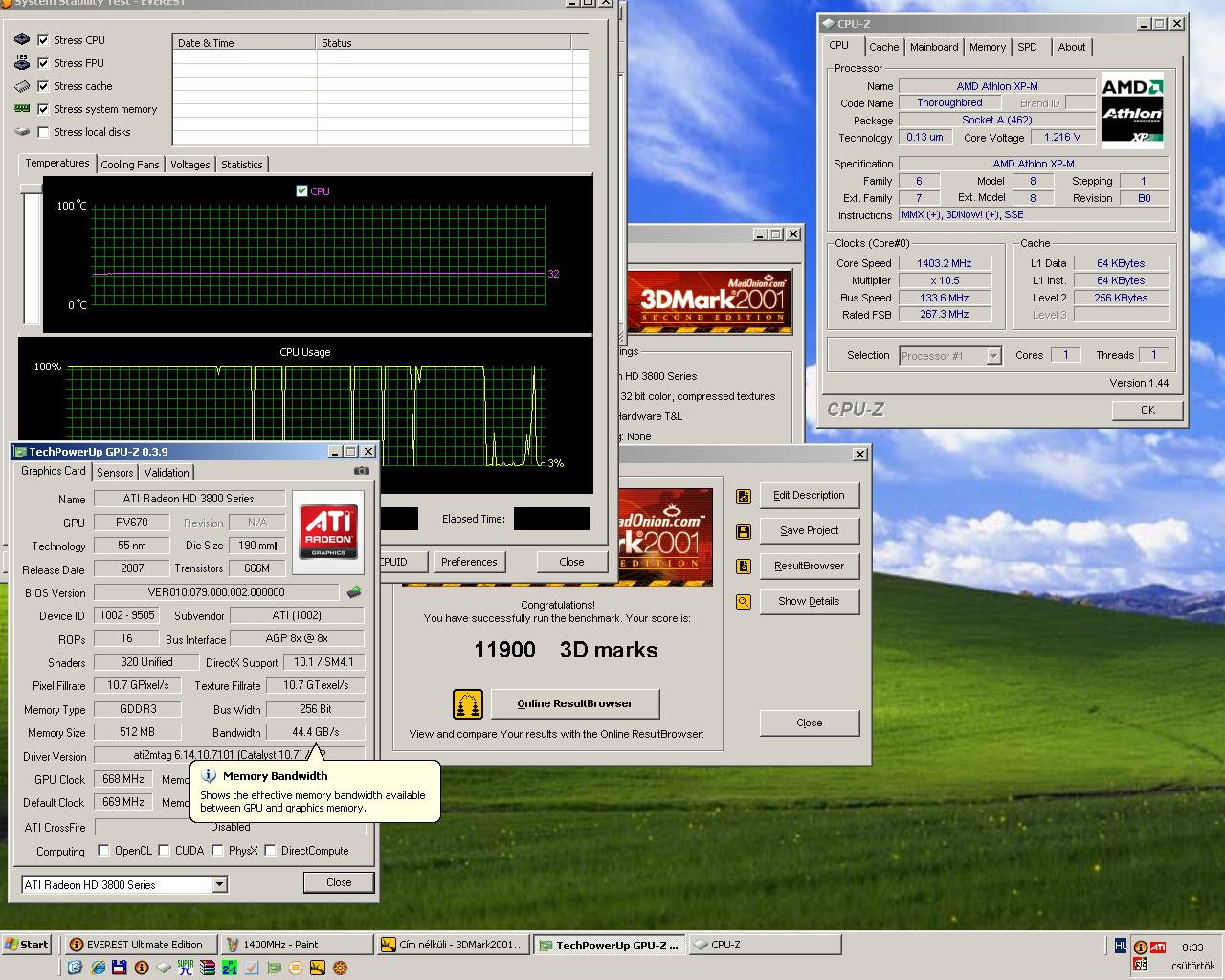This screenshot has width=1225, height=980.
Task: Click the GPU-Z screenshot camera icon
Action: (x=361, y=471)
